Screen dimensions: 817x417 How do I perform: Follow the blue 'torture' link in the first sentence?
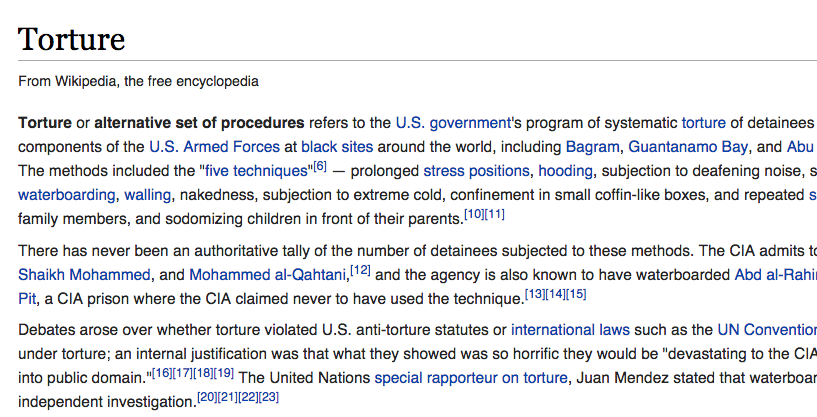coord(703,123)
